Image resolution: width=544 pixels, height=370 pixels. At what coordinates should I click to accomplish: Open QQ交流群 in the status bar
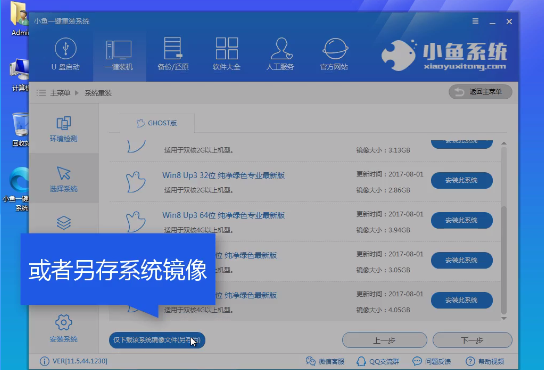[378, 361]
